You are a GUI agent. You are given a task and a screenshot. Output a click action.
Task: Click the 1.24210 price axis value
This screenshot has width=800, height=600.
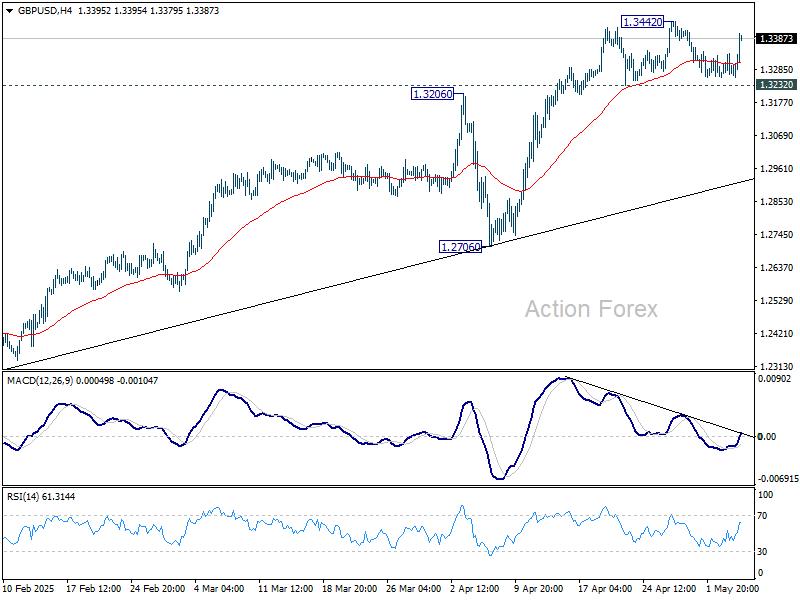click(777, 334)
